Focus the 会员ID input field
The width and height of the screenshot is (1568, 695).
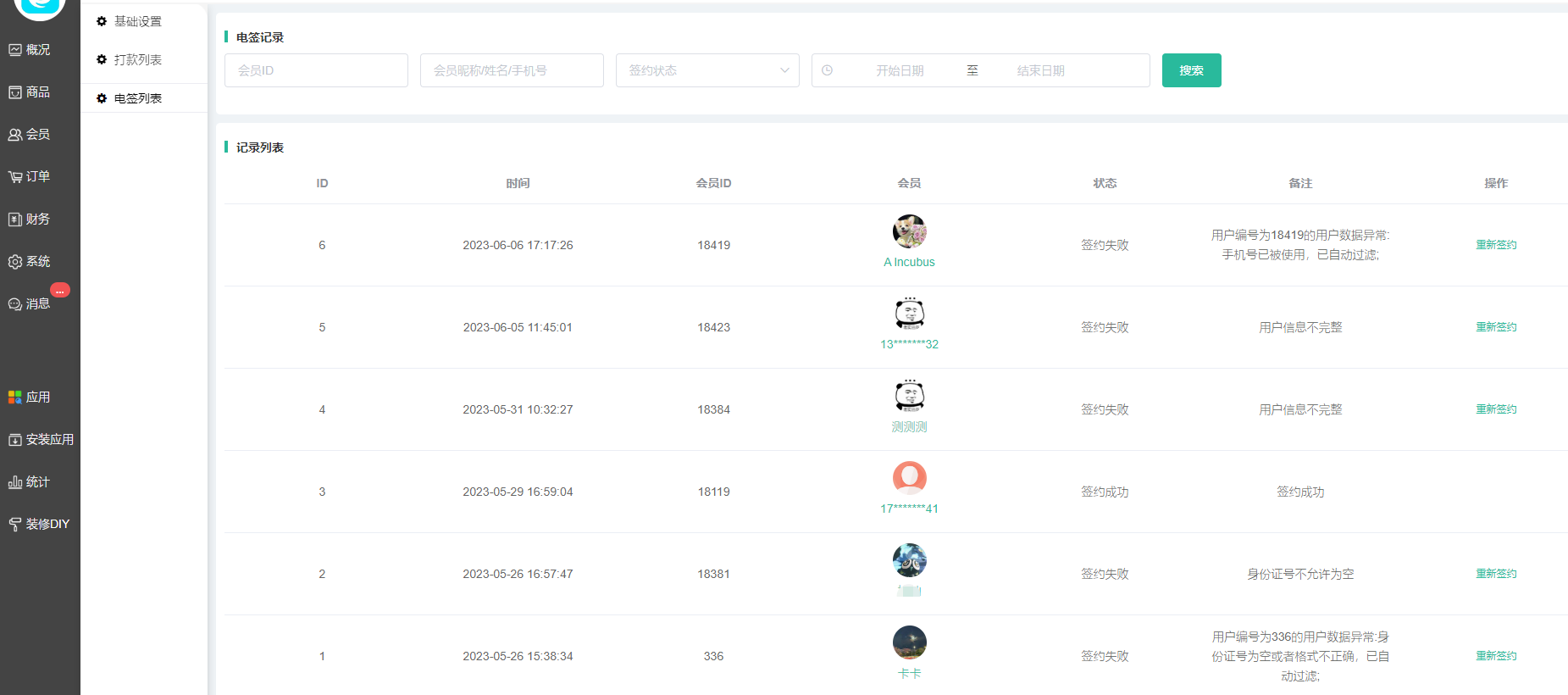tap(316, 70)
